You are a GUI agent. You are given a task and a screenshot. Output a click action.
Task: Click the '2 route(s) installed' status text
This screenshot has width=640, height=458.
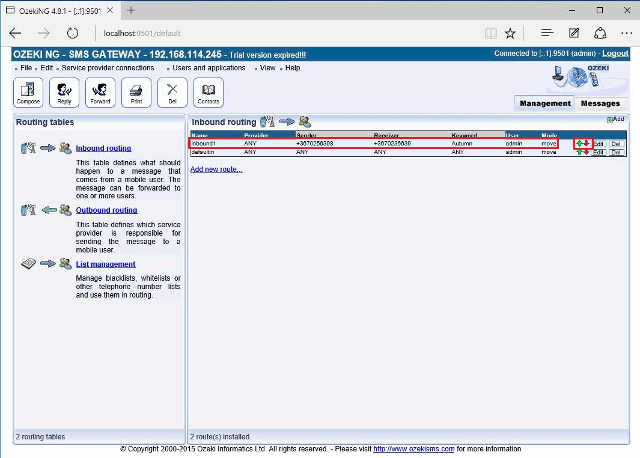220,436
